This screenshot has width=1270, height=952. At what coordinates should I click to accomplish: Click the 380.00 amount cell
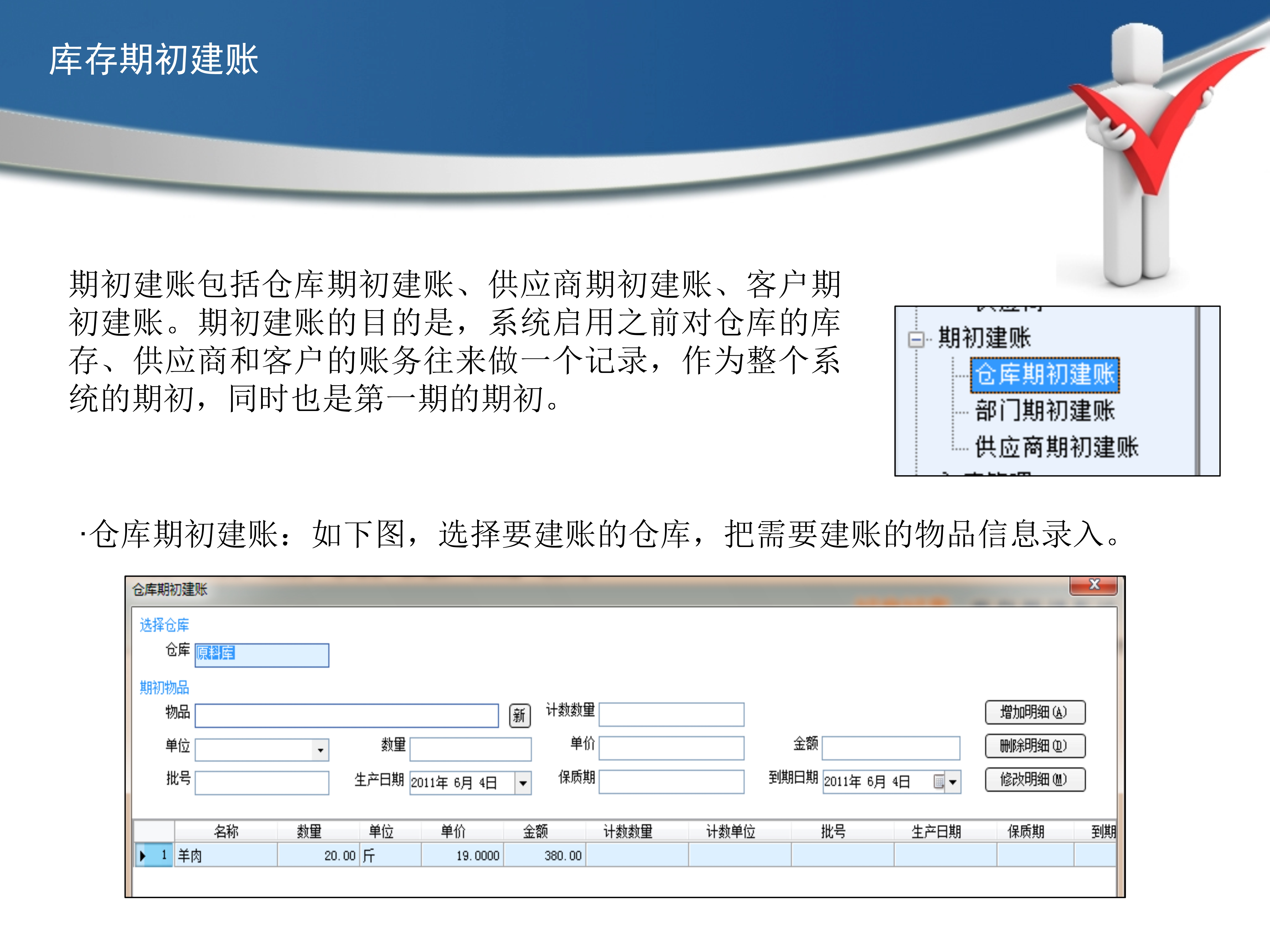[544, 855]
